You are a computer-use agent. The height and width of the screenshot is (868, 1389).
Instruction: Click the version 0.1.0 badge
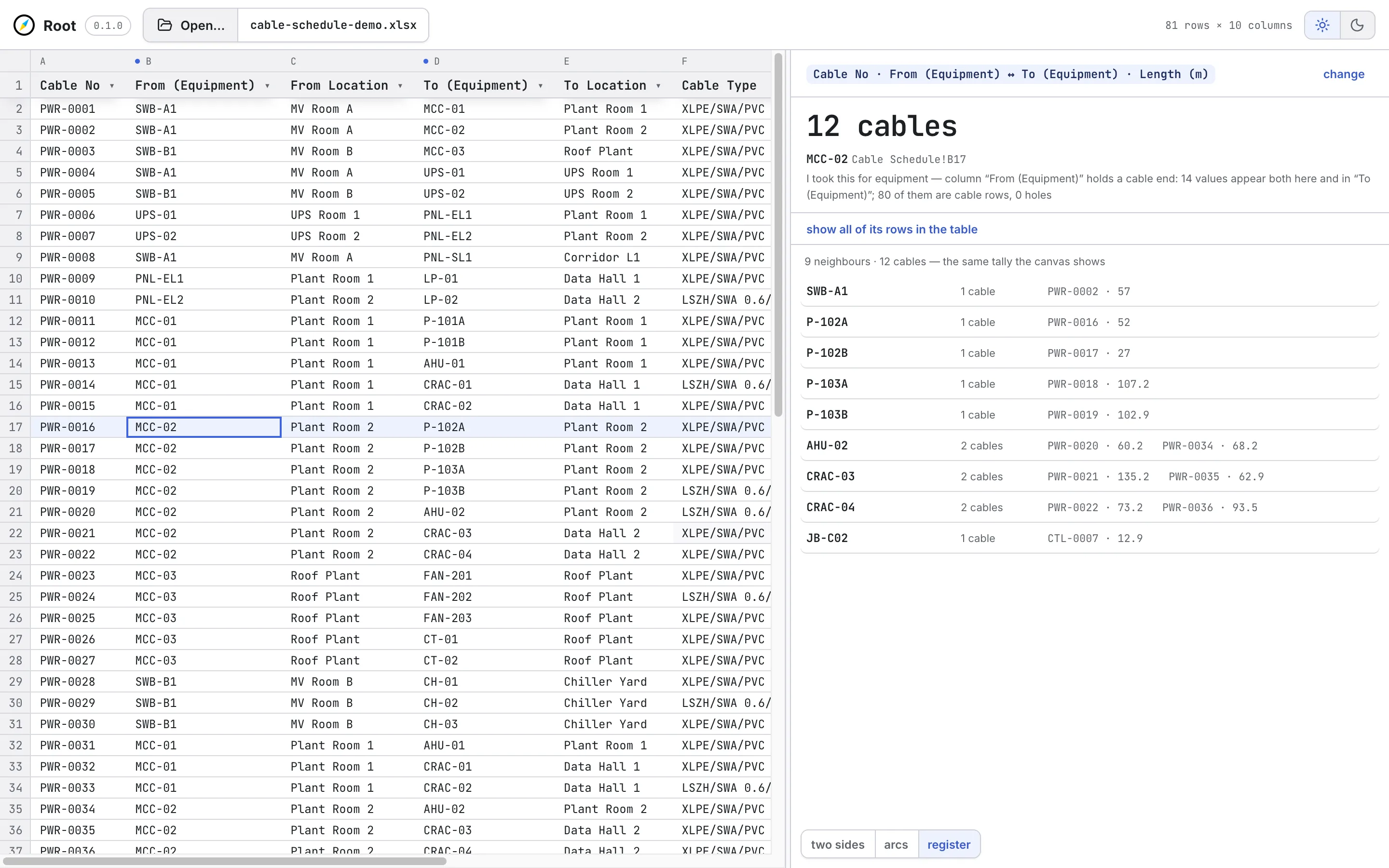coord(108,25)
